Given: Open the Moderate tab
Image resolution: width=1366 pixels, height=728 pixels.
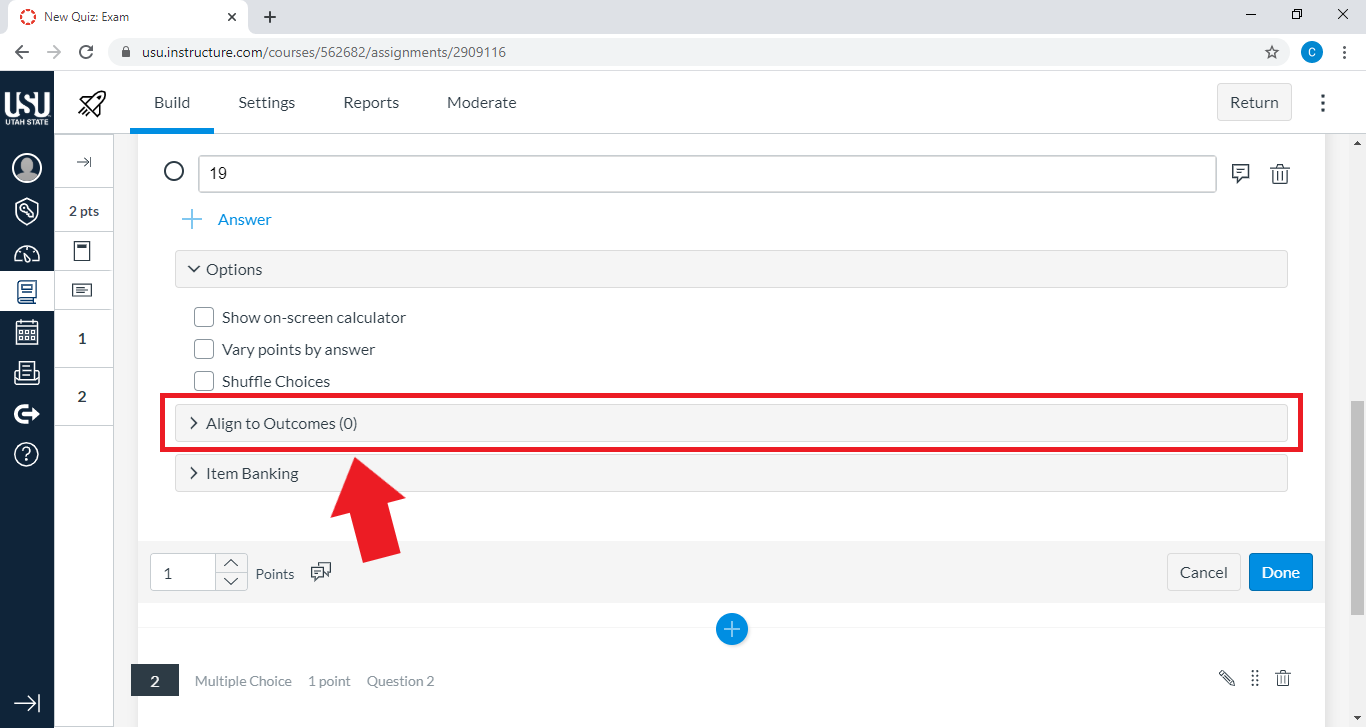Looking at the screenshot, I should tap(481, 103).
